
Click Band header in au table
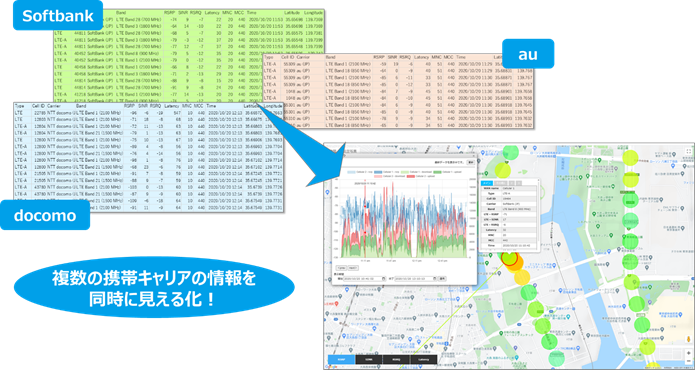coord(331,58)
